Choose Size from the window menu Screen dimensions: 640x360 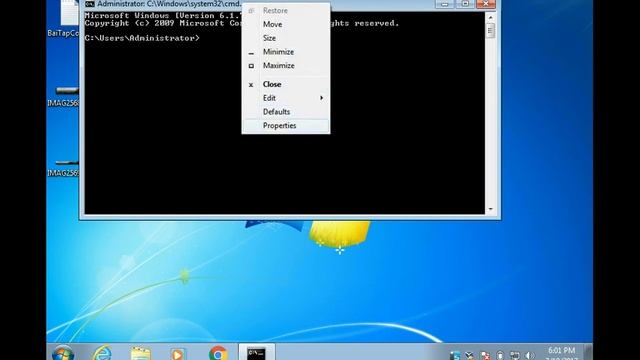(x=286, y=38)
